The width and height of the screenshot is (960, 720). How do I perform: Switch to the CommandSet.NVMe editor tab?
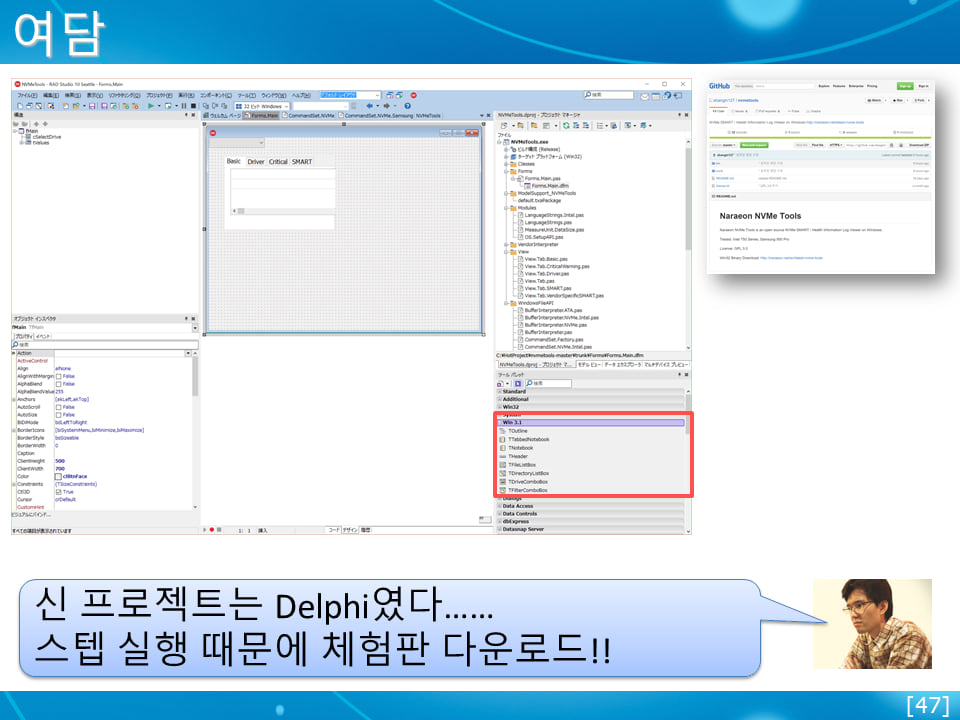309,116
